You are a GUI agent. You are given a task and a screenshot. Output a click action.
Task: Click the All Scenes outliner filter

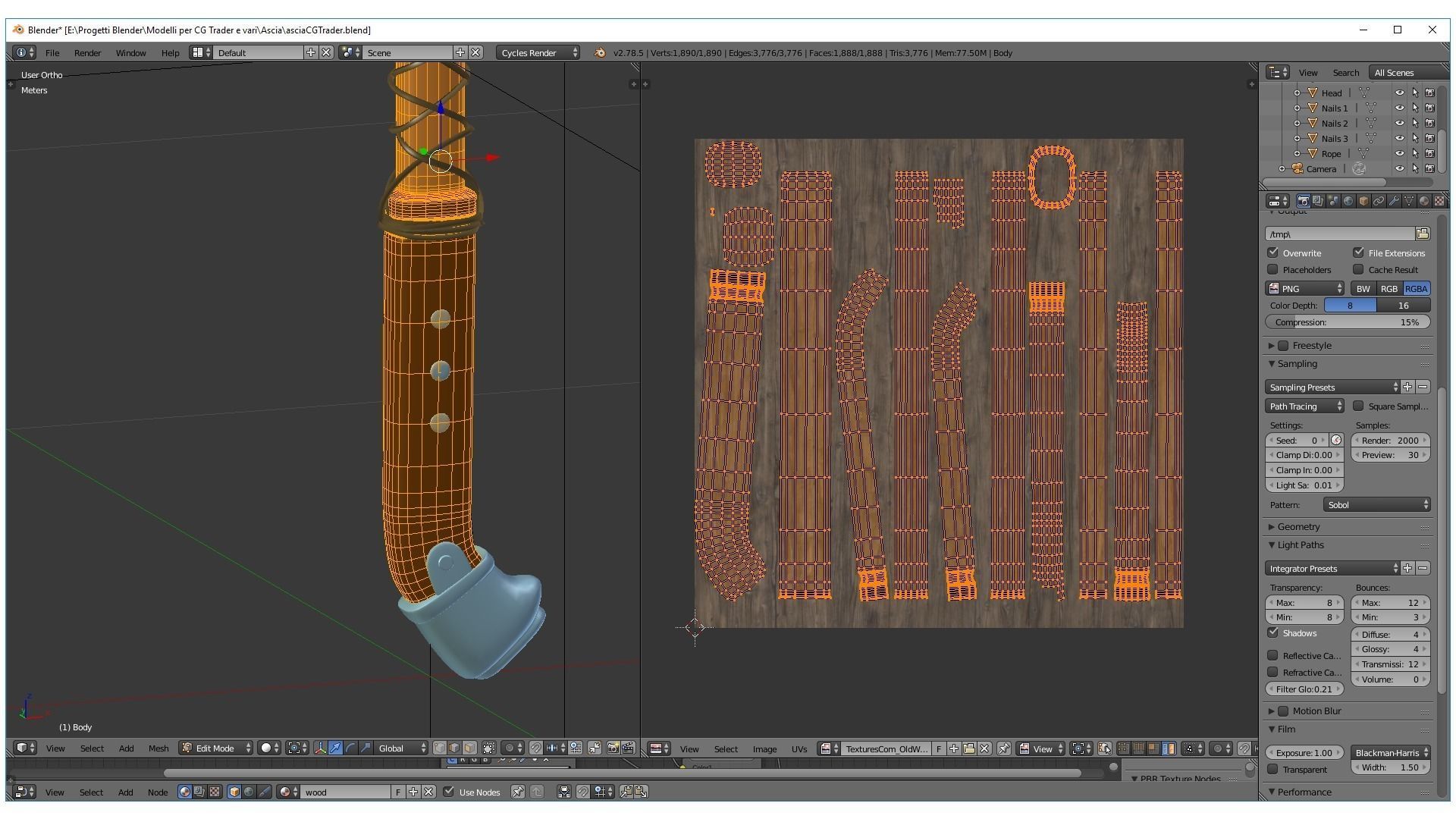[x=1407, y=72]
